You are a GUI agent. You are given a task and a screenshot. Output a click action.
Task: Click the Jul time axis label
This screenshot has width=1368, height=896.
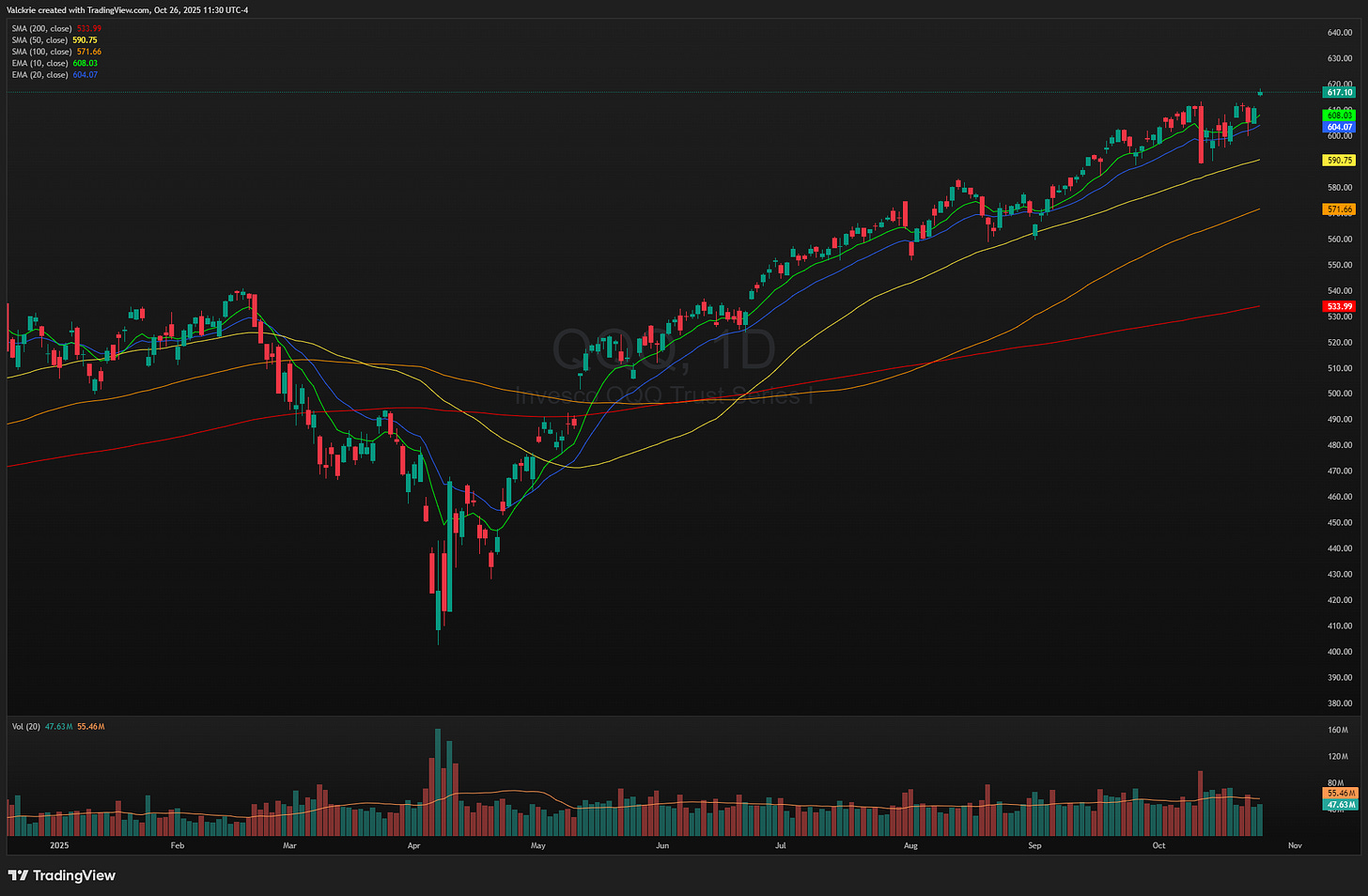pyautogui.click(x=780, y=845)
